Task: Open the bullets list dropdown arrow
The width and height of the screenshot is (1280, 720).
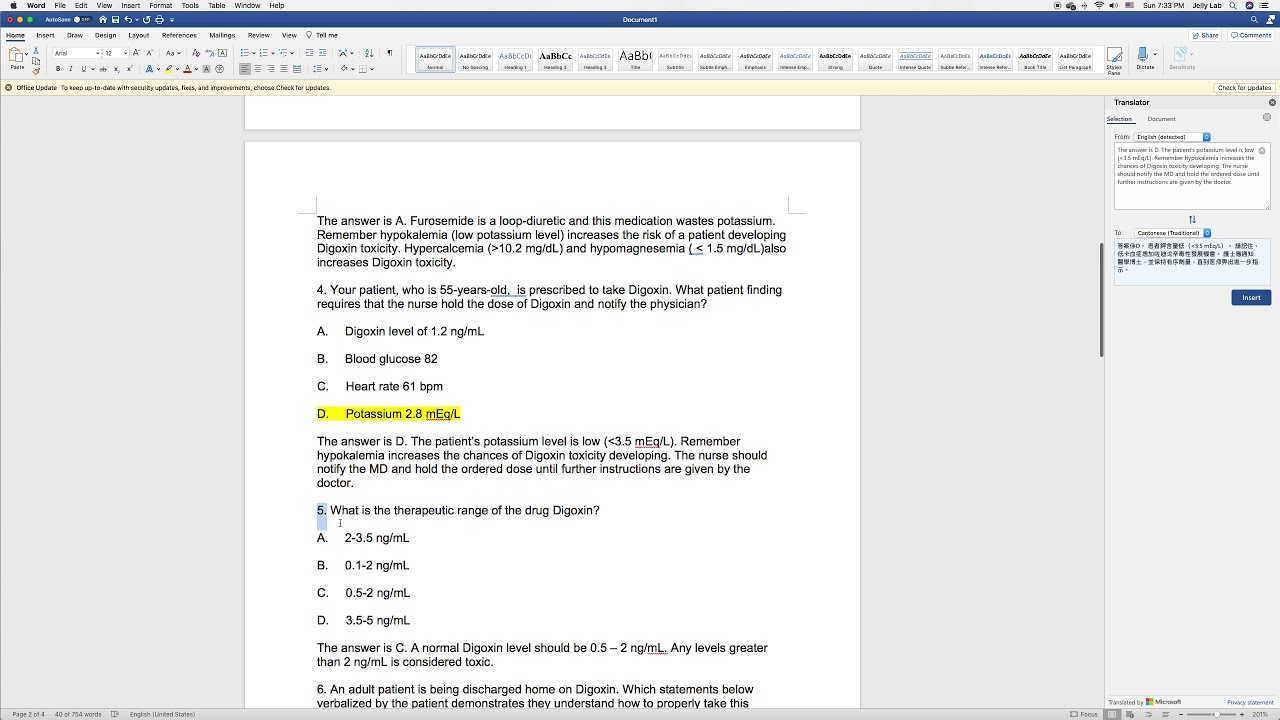Action: [x=256, y=53]
